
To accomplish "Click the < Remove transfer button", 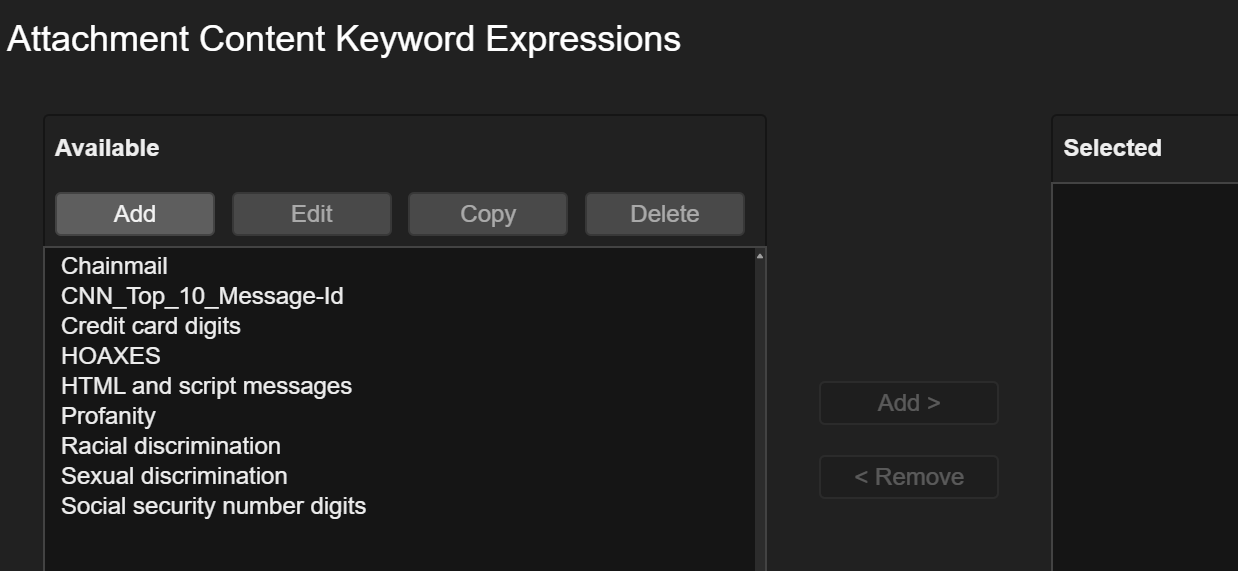I will coord(909,477).
